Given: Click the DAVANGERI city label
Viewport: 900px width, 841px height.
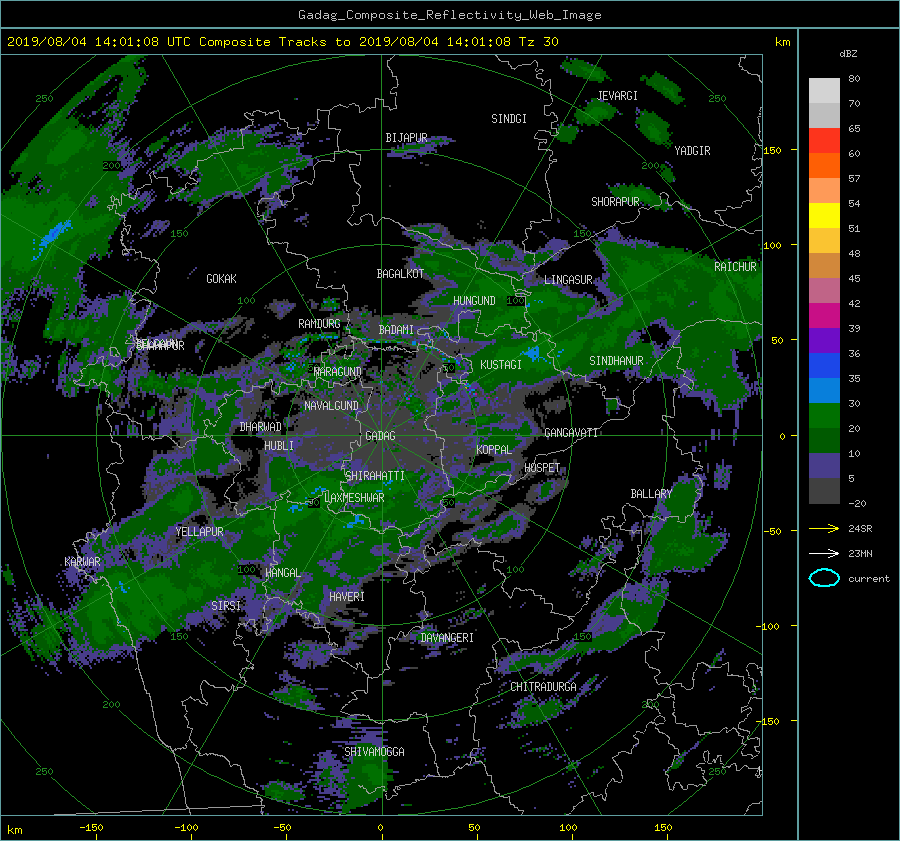Looking at the screenshot, I should pyautogui.click(x=447, y=638).
